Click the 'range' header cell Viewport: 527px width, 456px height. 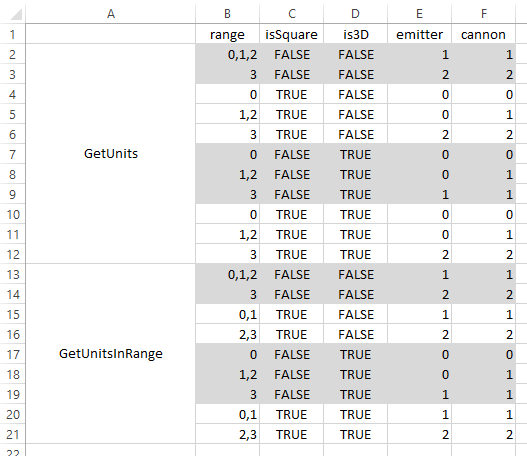click(x=227, y=34)
